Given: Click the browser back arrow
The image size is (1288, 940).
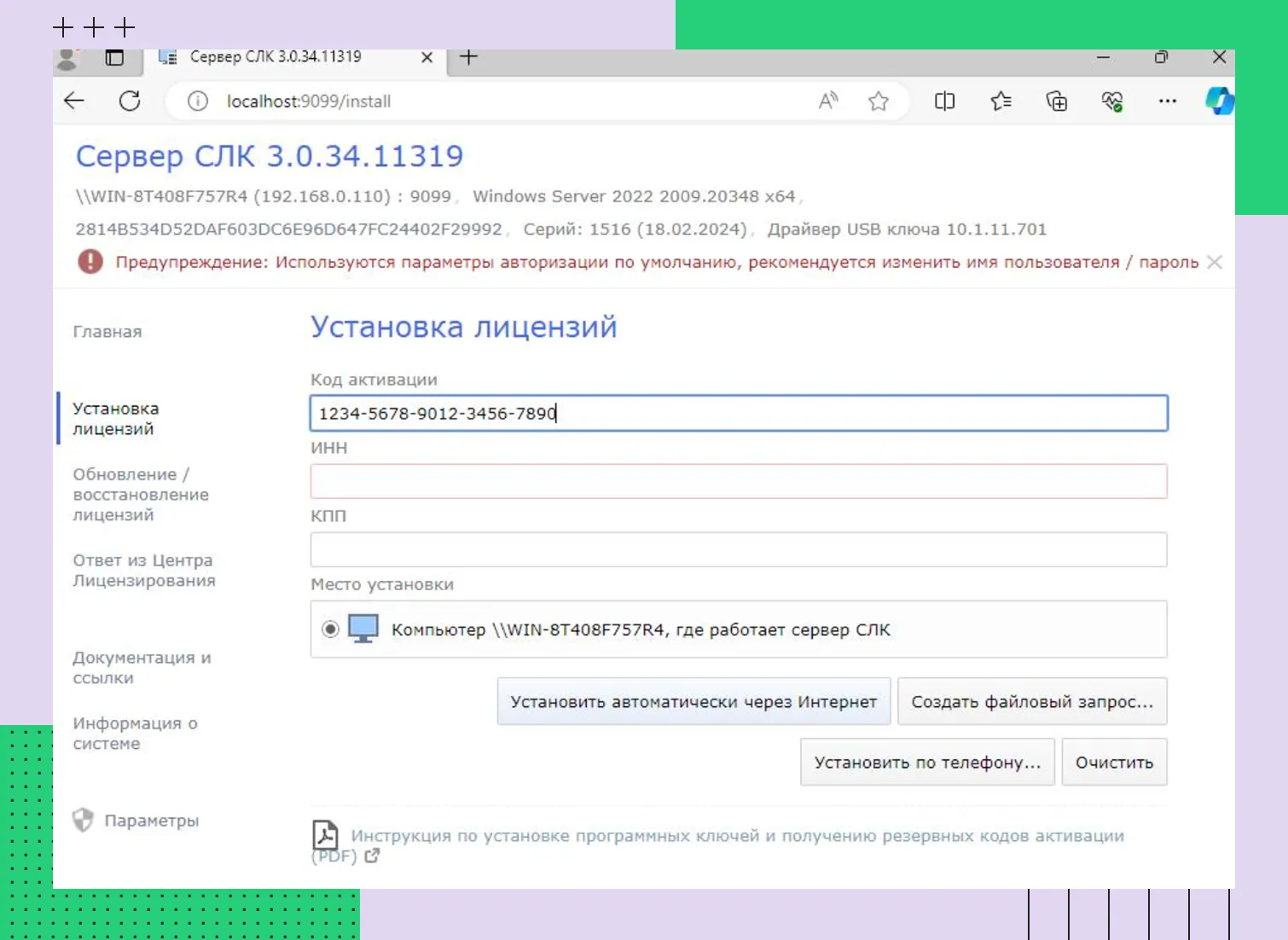Looking at the screenshot, I should pyautogui.click(x=75, y=102).
